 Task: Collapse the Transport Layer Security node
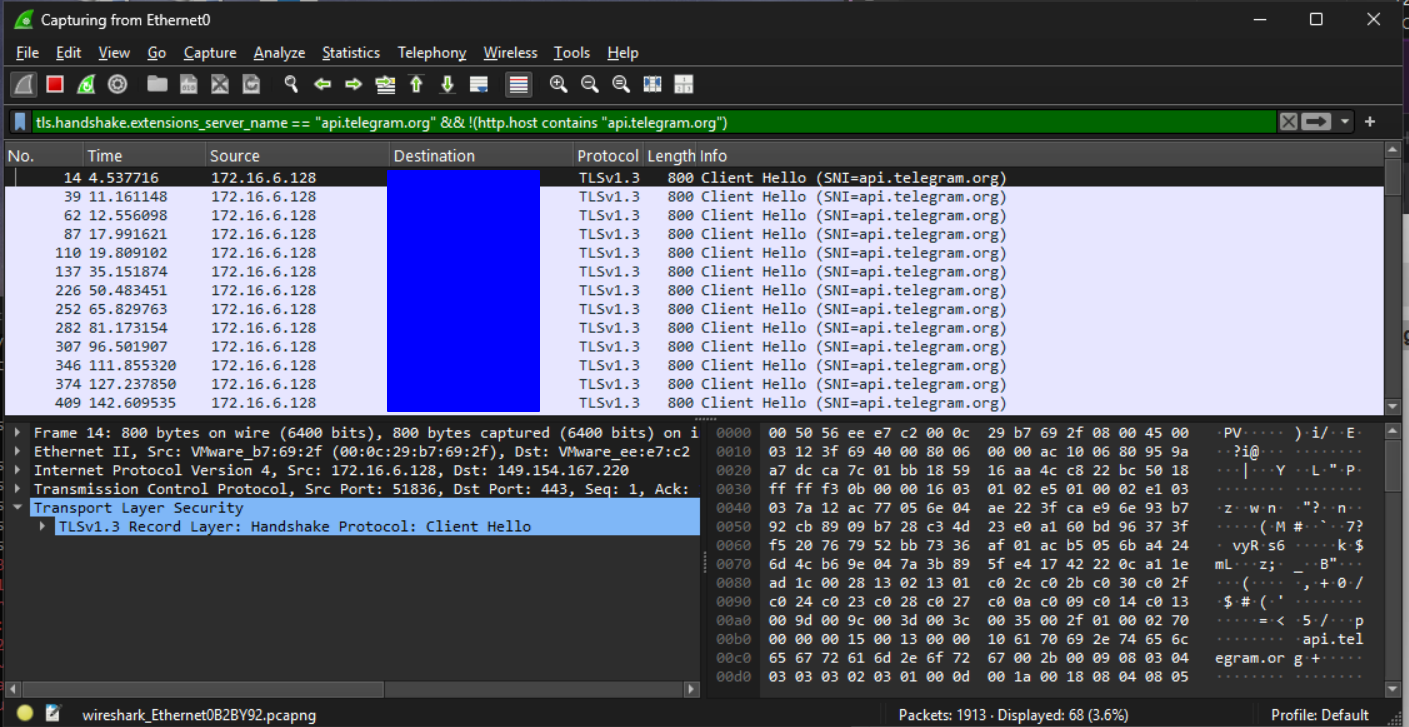point(18,508)
